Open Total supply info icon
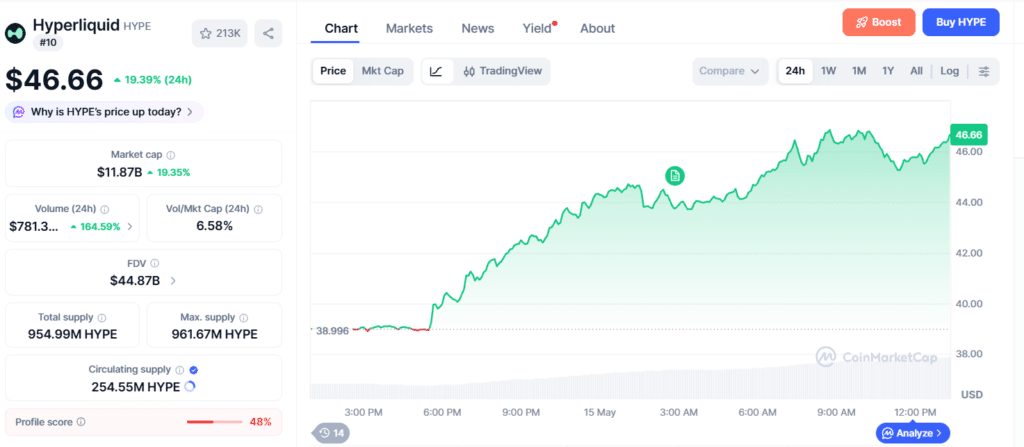 tap(102, 318)
